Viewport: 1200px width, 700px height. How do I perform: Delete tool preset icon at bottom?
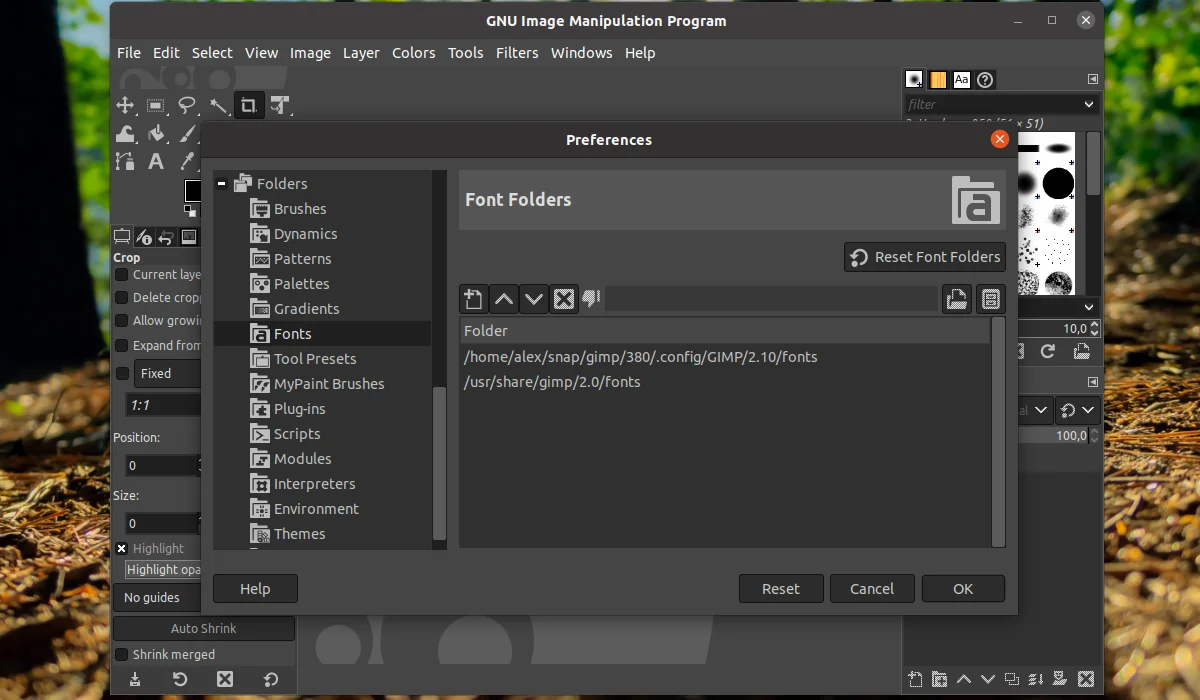(x=225, y=679)
